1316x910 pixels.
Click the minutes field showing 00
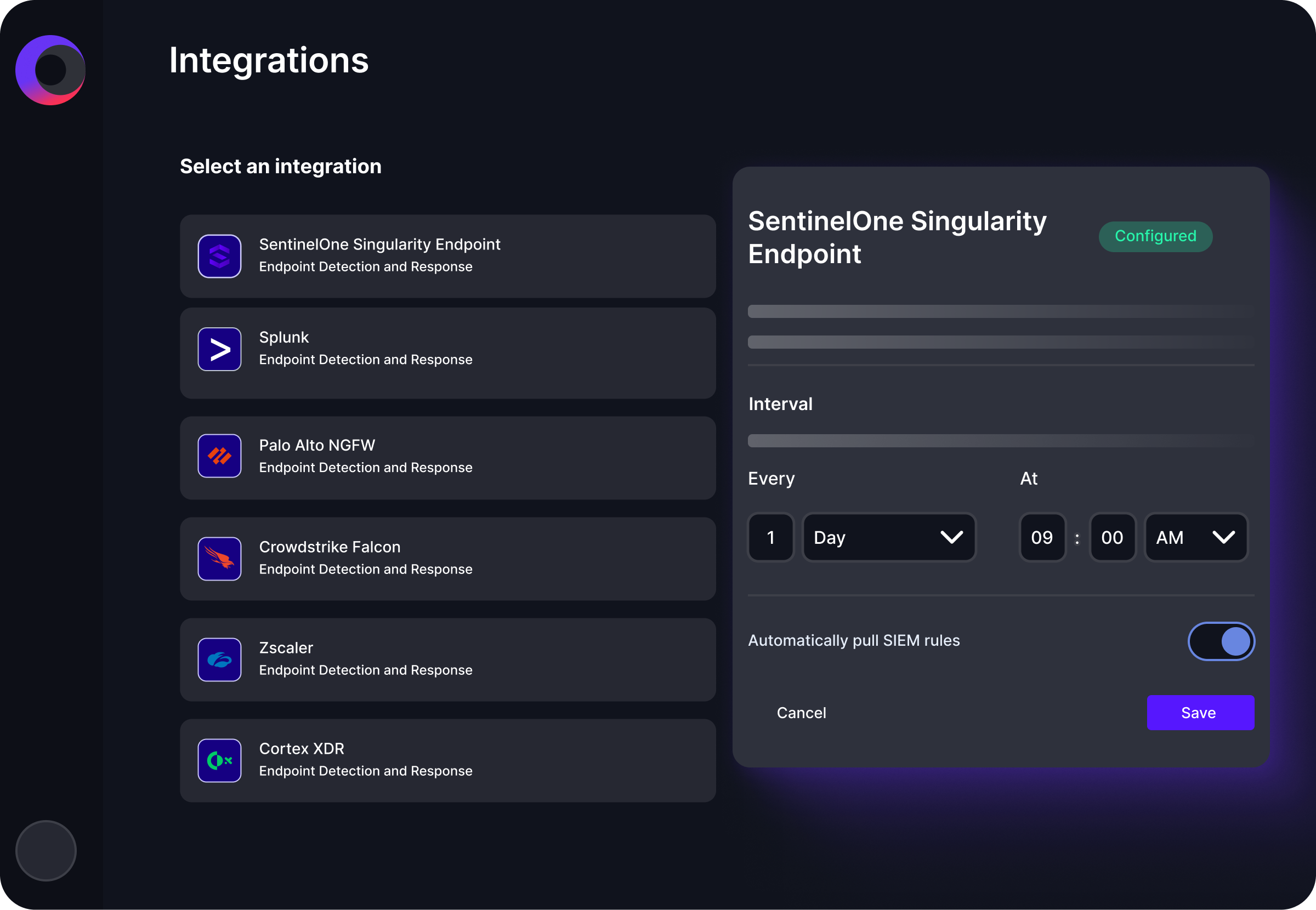1113,538
